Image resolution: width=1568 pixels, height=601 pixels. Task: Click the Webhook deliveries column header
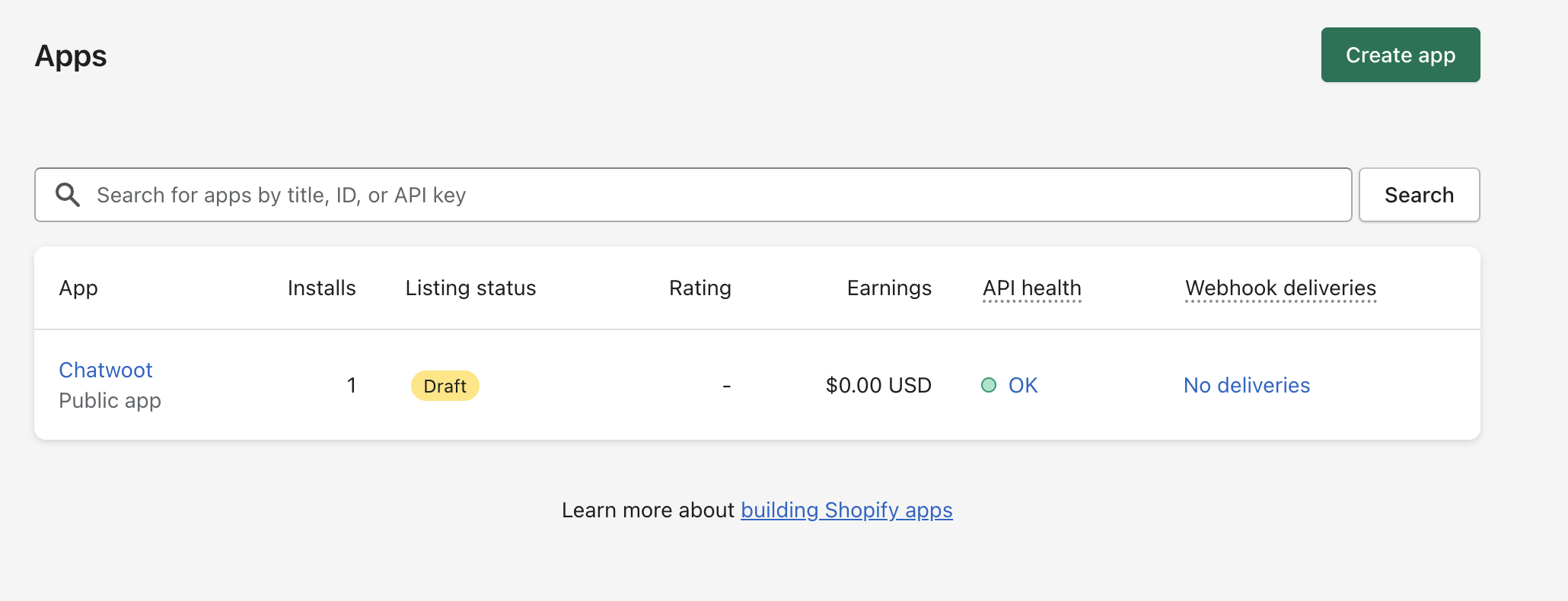pyautogui.click(x=1280, y=288)
